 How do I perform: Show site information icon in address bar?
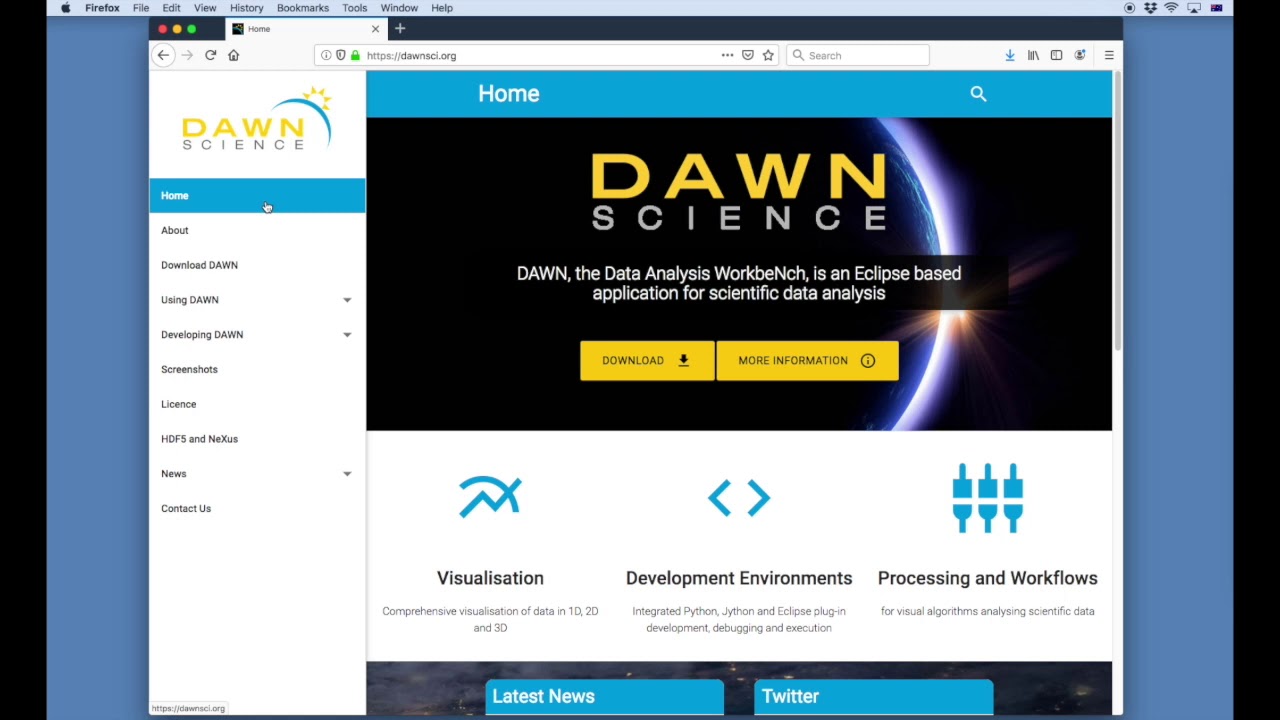[326, 55]
